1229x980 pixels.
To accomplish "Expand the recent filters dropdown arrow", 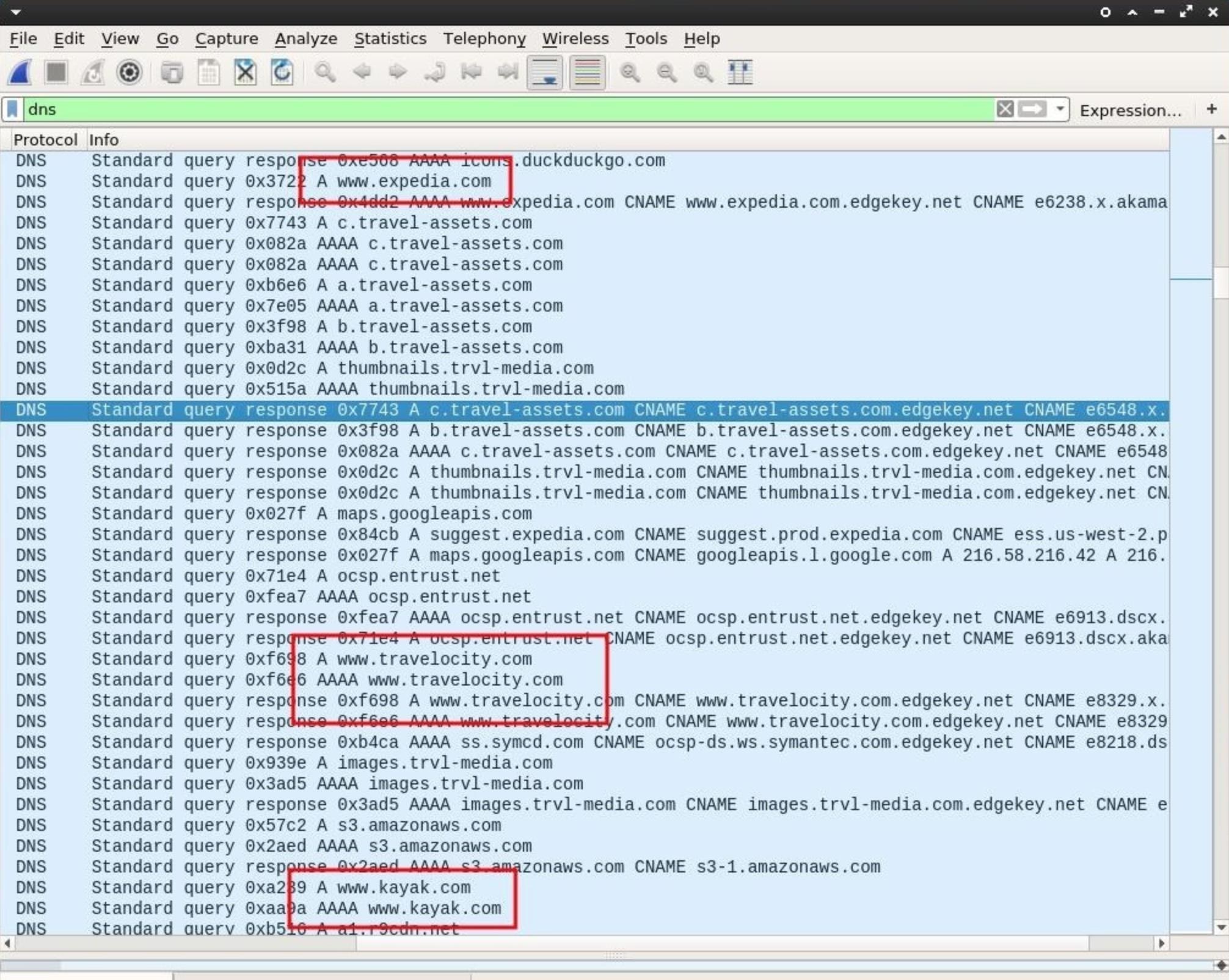I will pyautogui.click(x=1060, y=109).
